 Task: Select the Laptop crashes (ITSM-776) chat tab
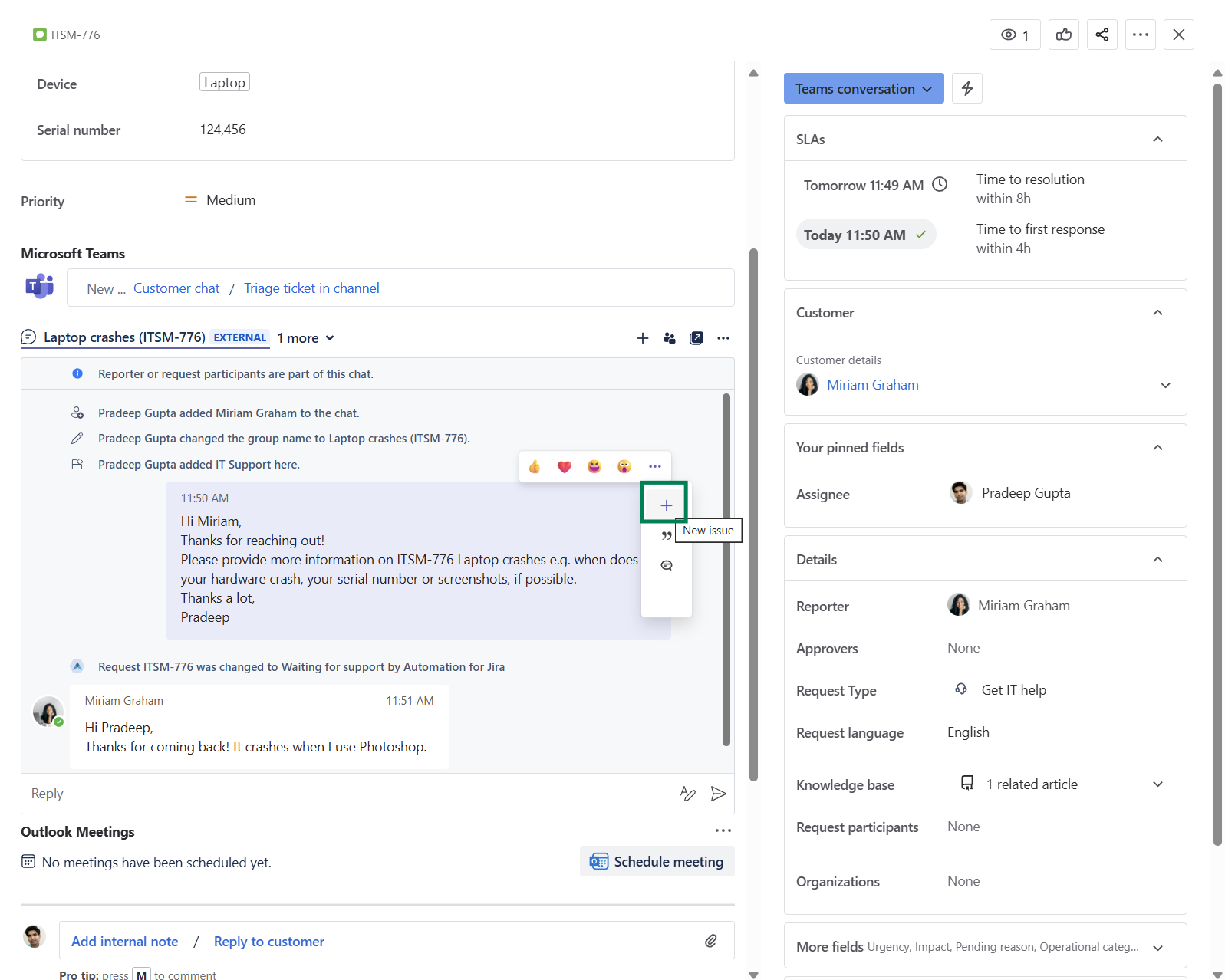point(124,337)
